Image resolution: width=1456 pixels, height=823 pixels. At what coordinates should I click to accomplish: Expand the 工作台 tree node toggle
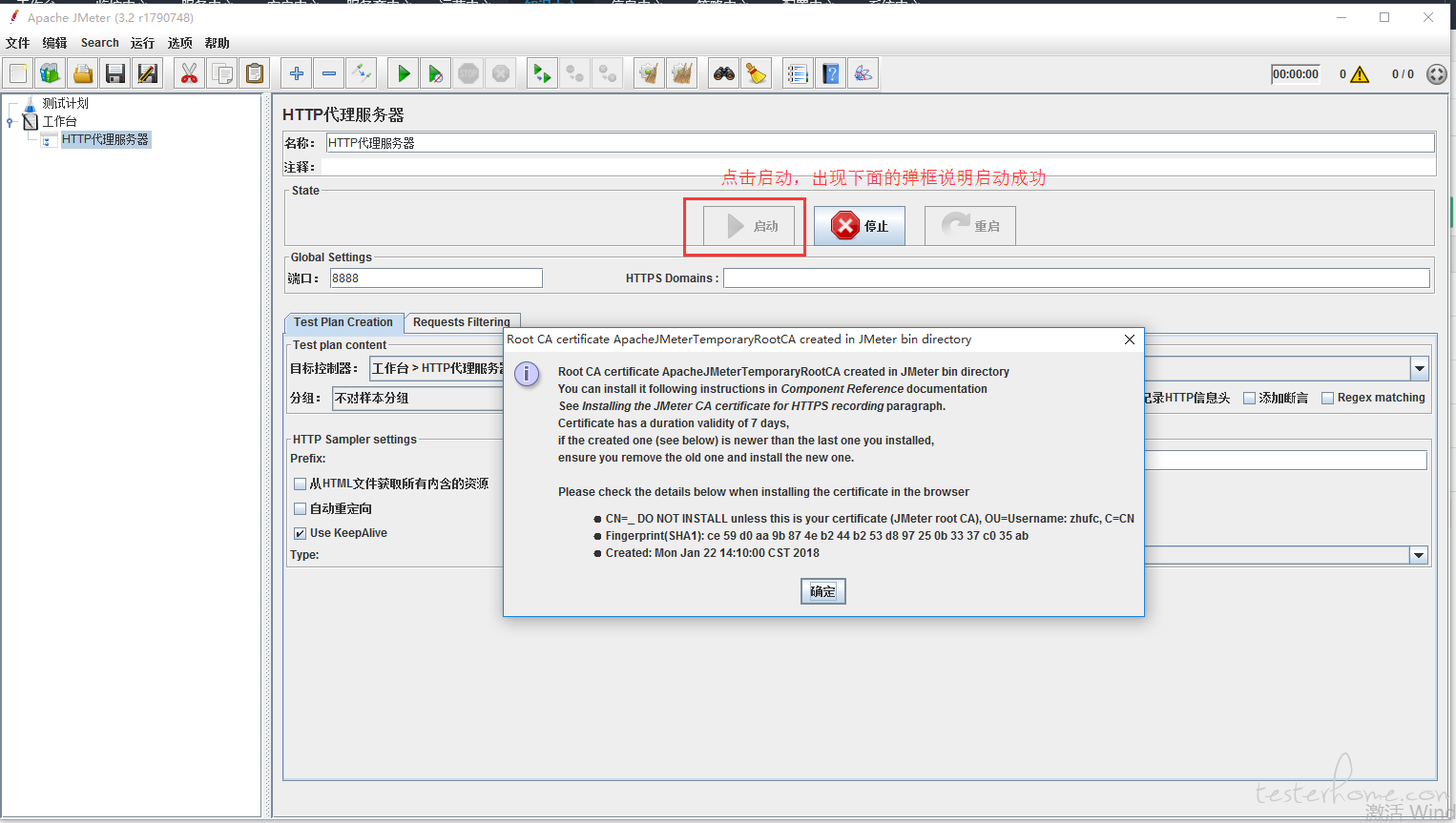click(10, 122)
